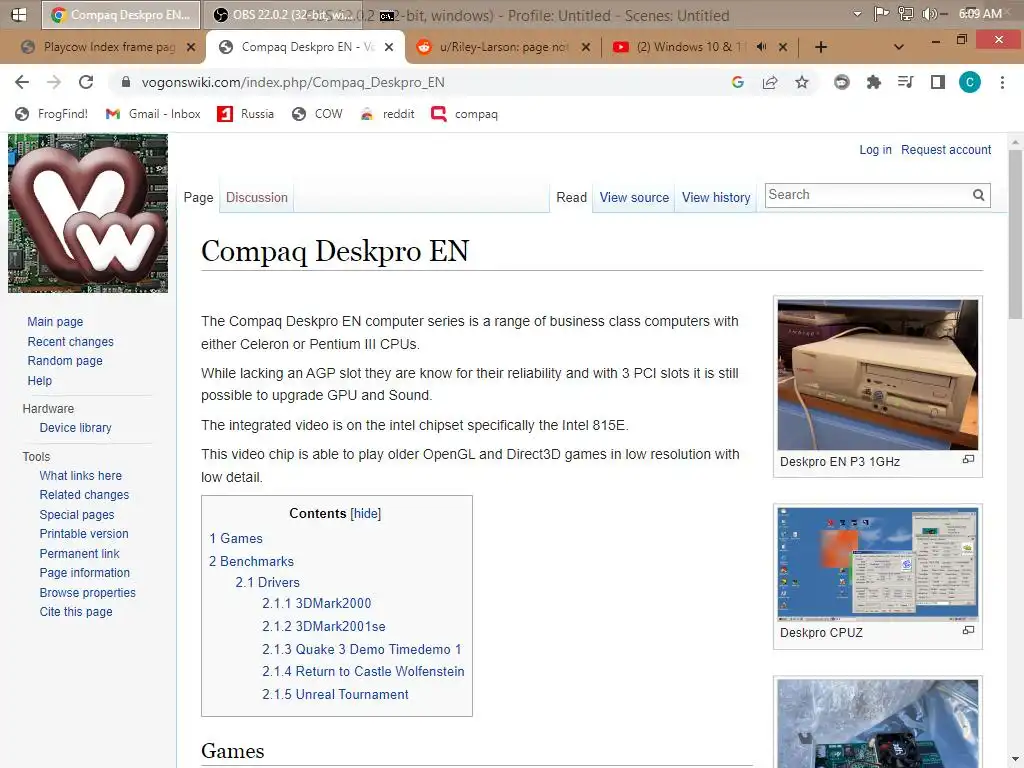Show hidden taskbar tray icons
This screenshot has width=1024, height=768.
857,14
